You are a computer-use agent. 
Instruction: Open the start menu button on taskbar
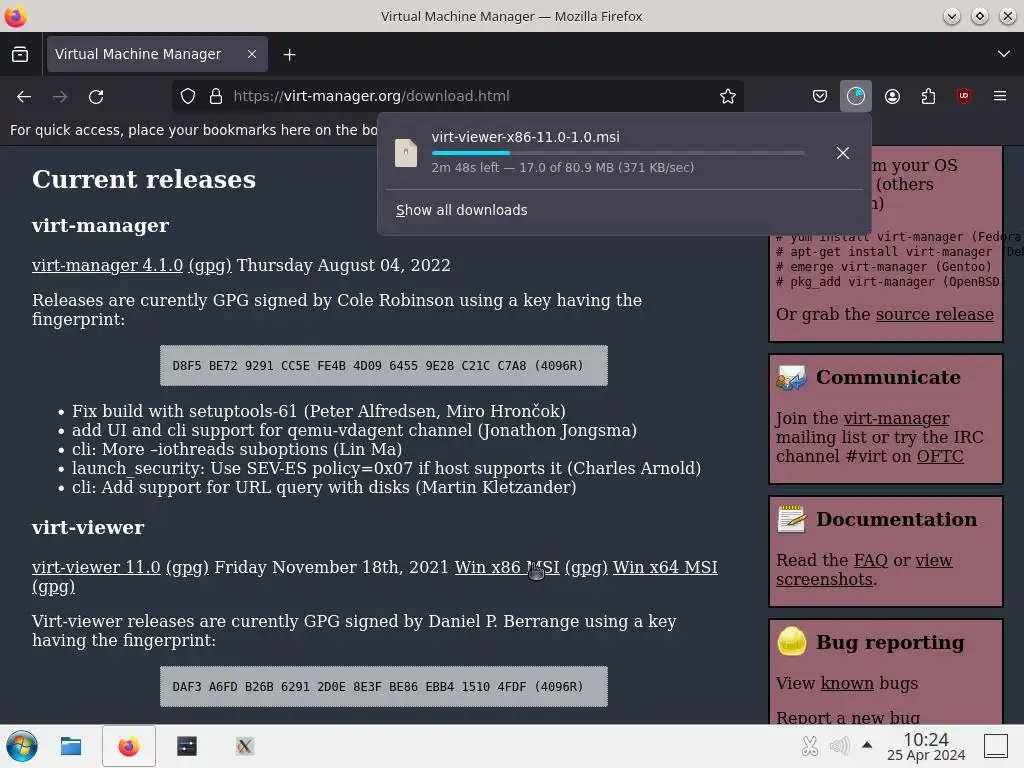tap(22, 746)
